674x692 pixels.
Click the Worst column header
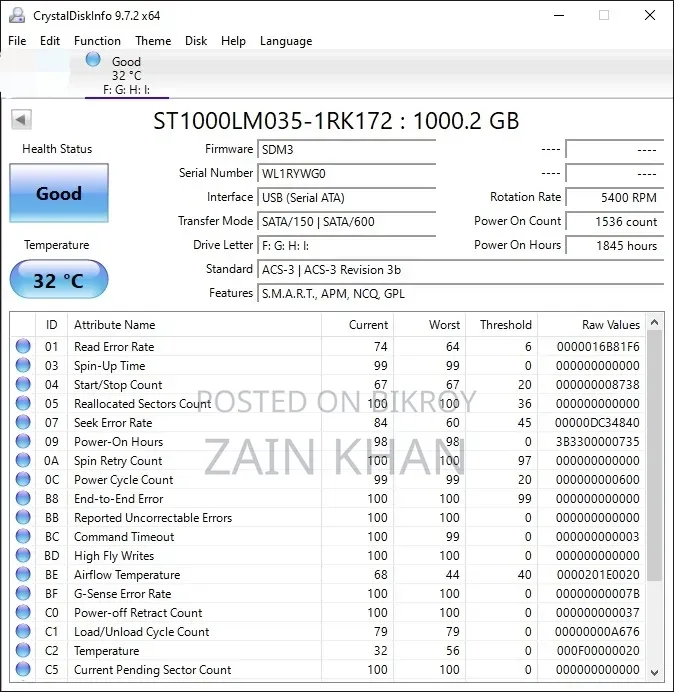coord(429,325)
